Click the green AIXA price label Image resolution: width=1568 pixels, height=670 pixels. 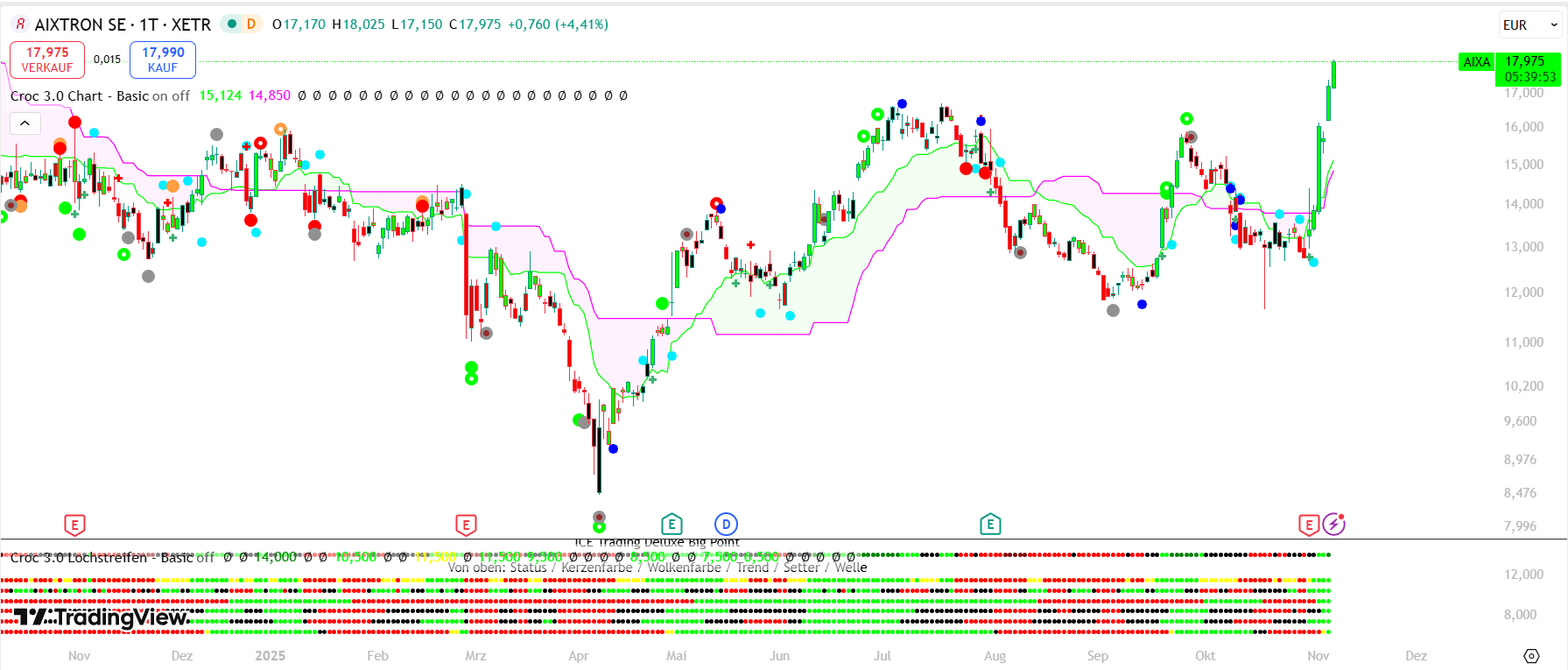1476,62
